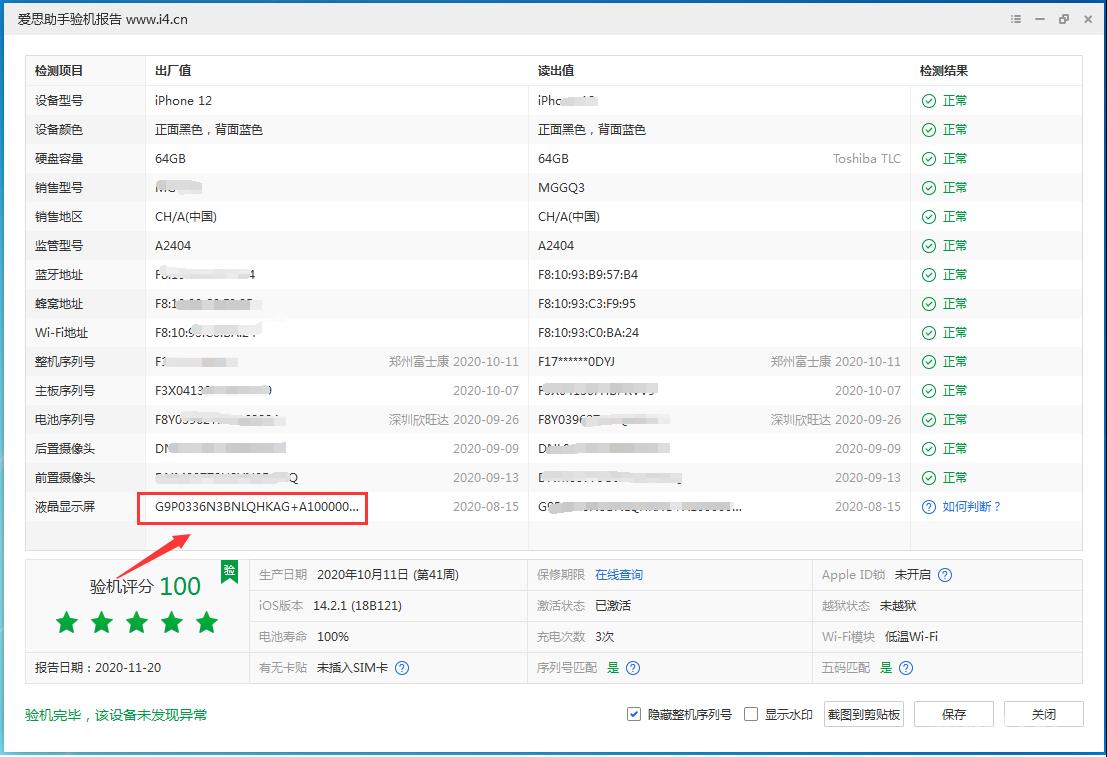Click the 在线查询 link for 保修期限
Image resolution: width=1107 pixels, height=757 pixels.
(x=617, y=575)
